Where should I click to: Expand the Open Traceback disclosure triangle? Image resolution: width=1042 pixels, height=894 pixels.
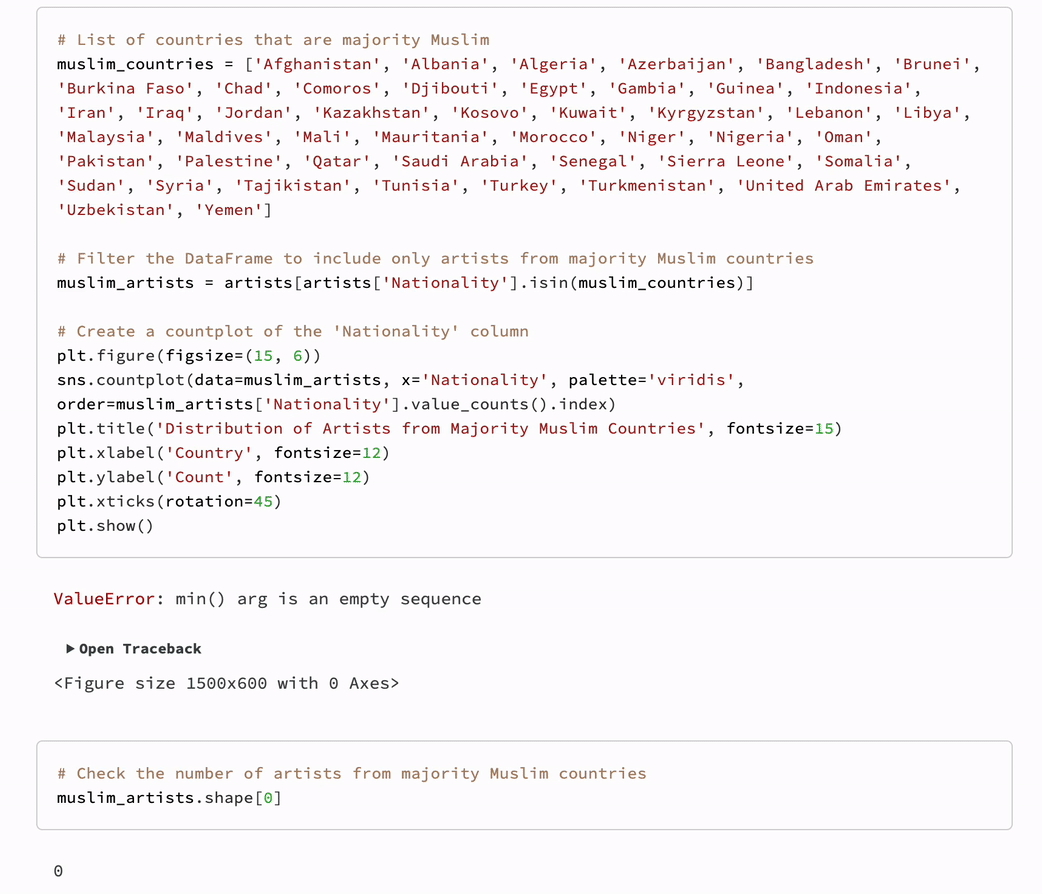70,649
